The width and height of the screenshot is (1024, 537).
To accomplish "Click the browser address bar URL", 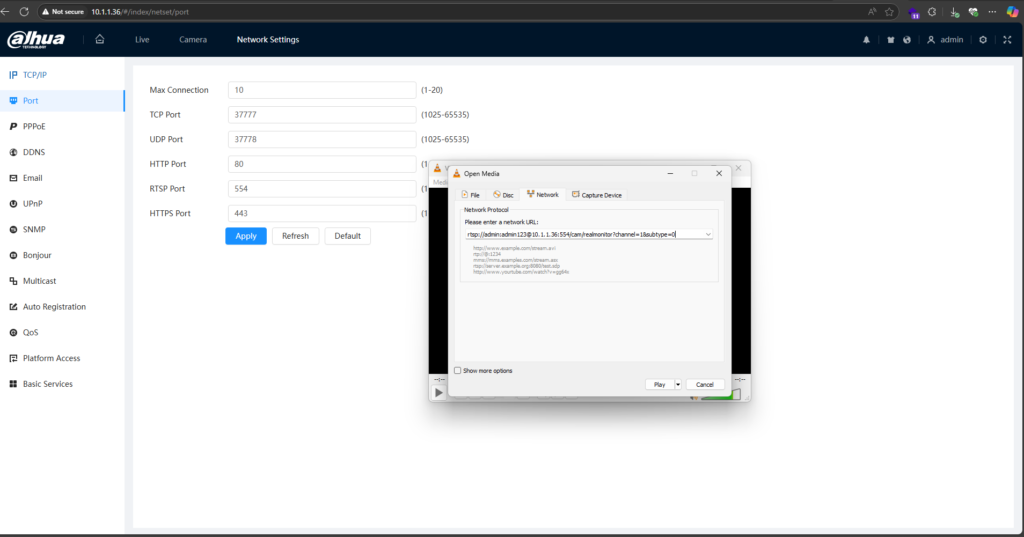I will click(140, 12).
